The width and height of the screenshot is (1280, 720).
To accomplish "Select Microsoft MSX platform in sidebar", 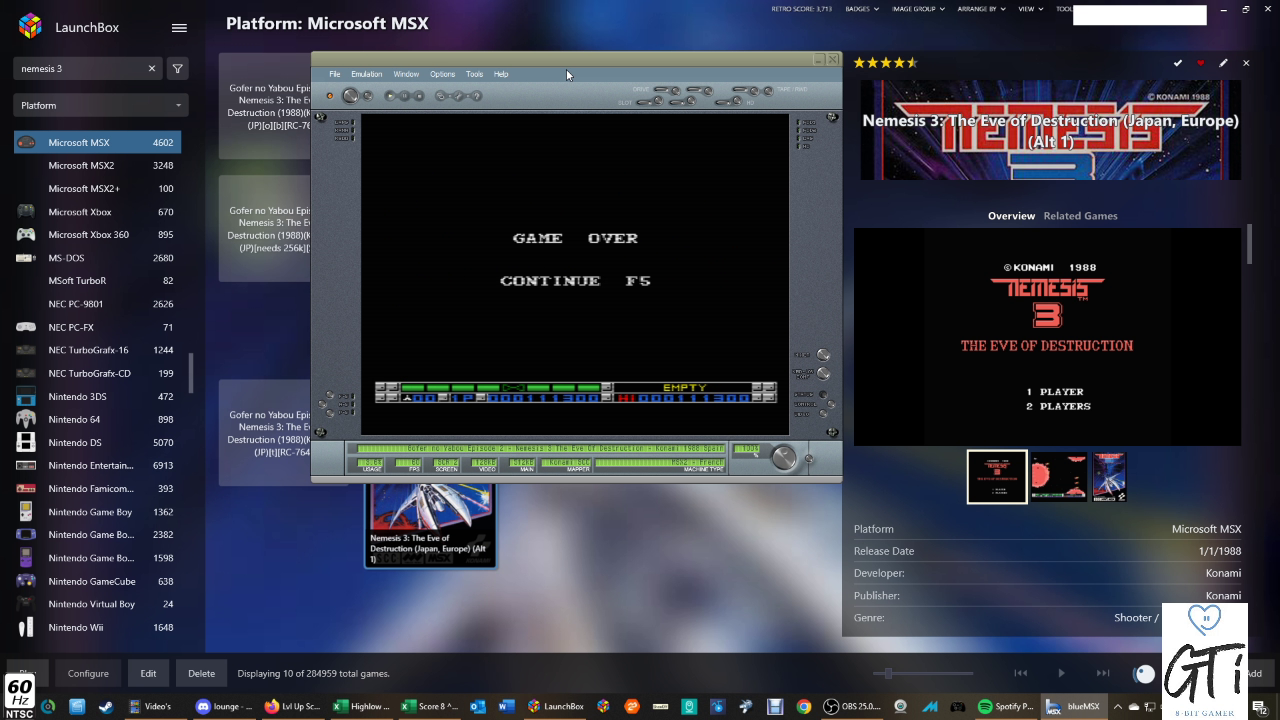I will (x=97, y=143).
